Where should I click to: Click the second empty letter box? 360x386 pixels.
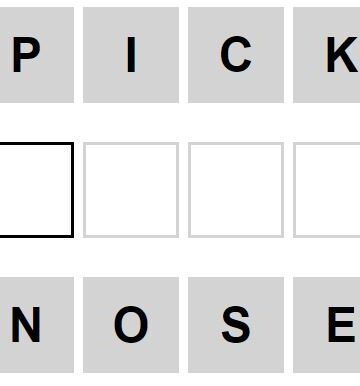[x=131, y=190]
